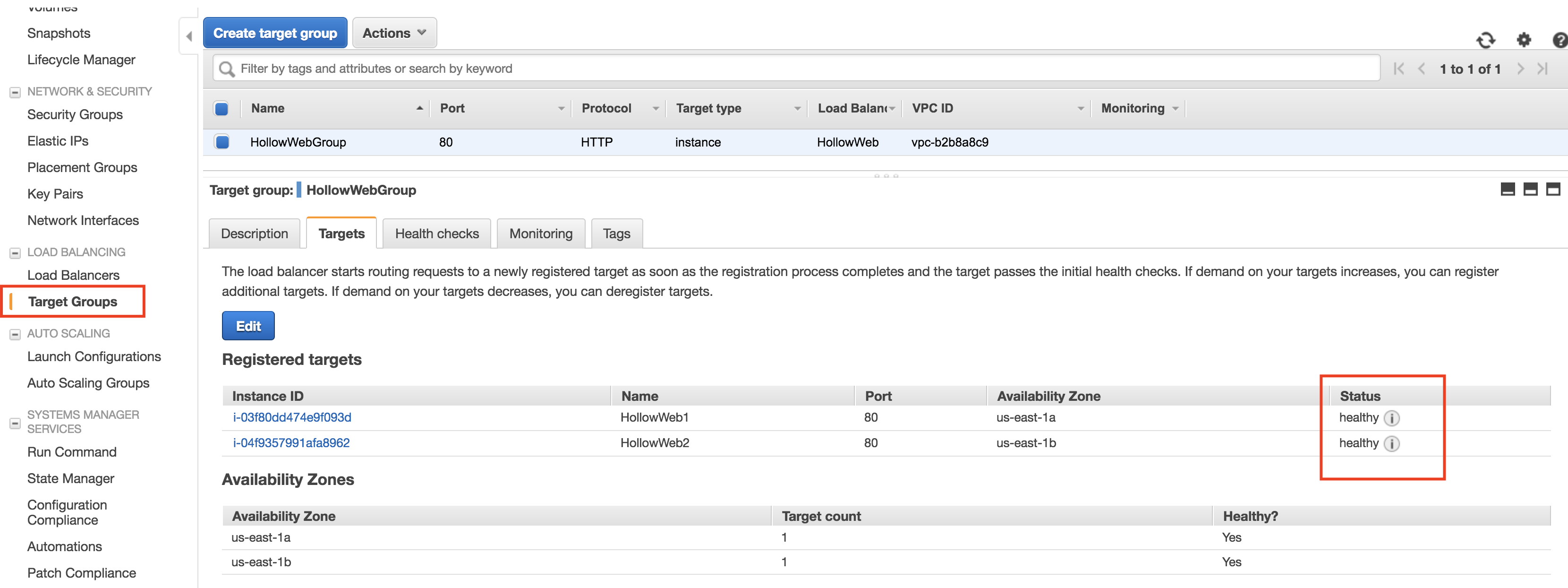Click the info icon beside HollowWeb2 healthy status
Image resolution: width=1568 pixels, height=588 pixels.
tap(1391, 443)
